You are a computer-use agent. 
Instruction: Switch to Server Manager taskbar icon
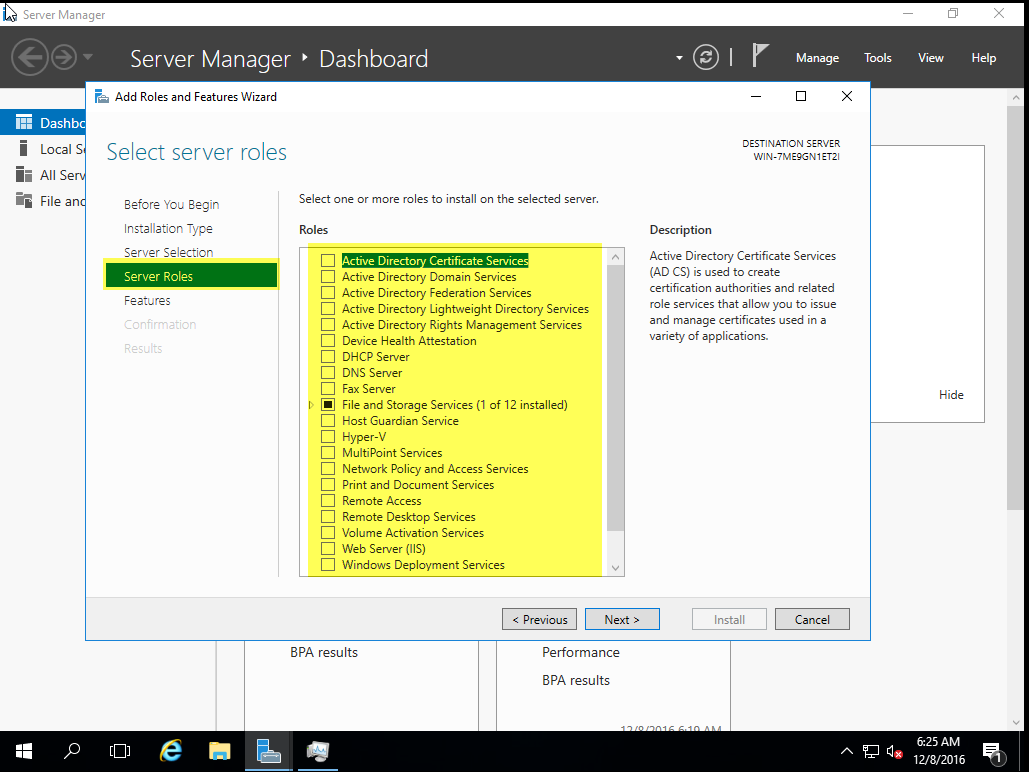pos(268,751)
